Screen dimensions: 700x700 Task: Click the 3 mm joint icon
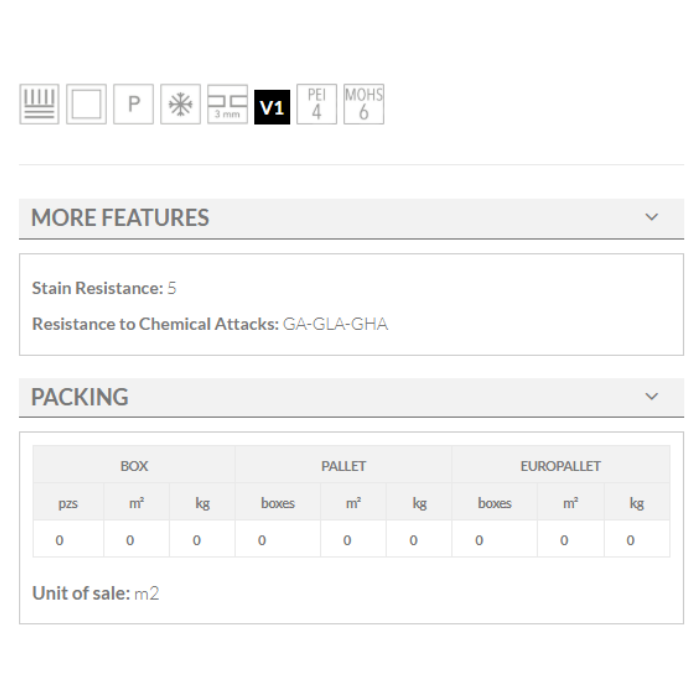point(227,105)
